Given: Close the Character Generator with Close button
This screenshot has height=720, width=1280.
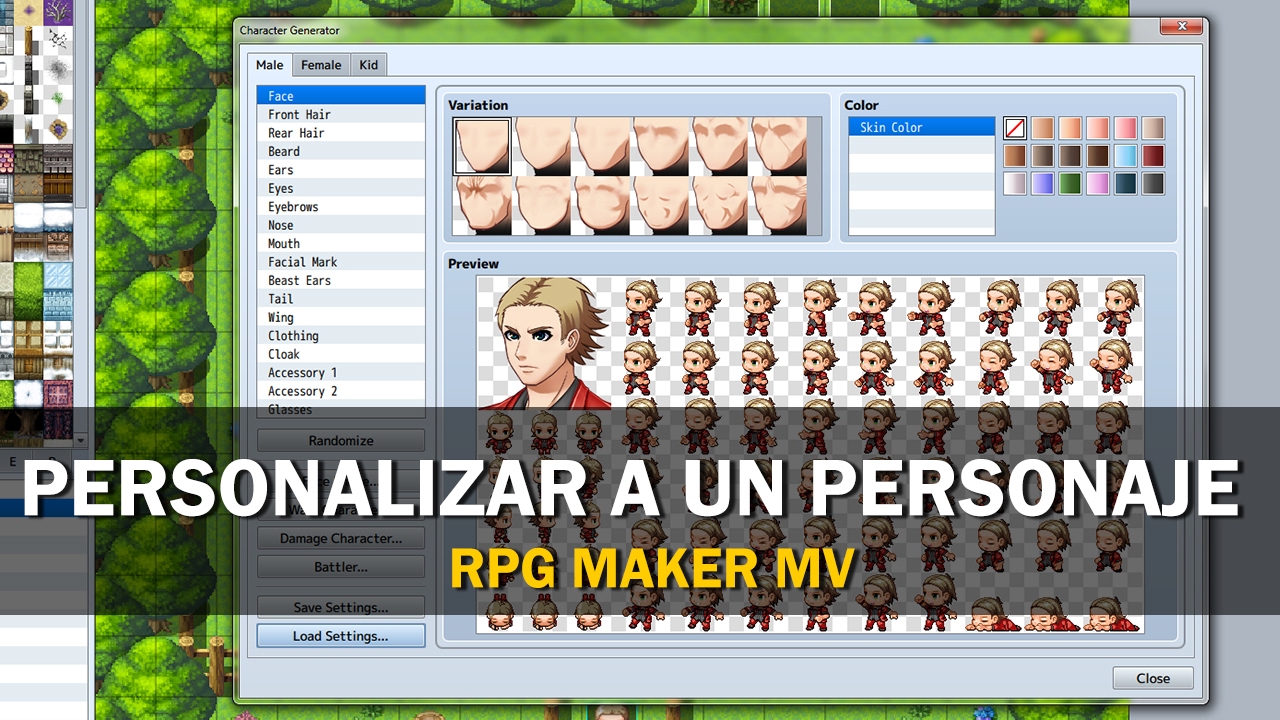Looking at the screenshot, I should pos(1153,678).
